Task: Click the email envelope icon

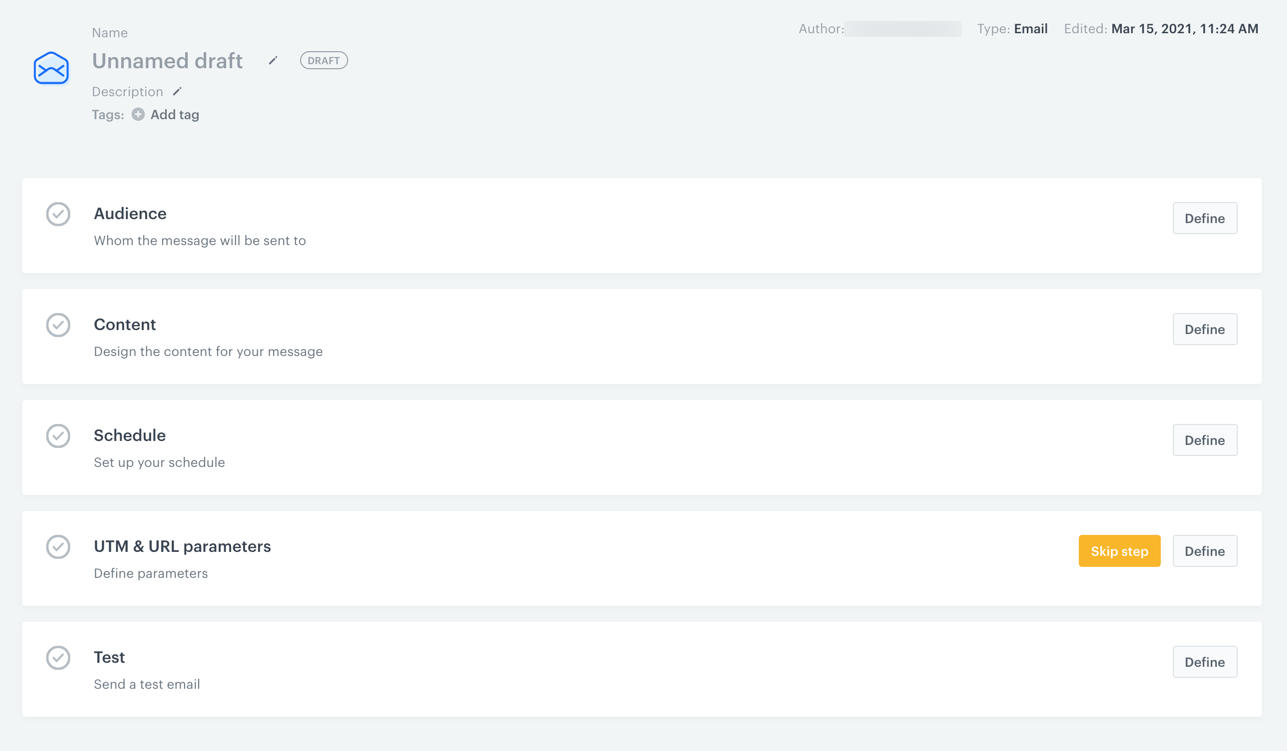Action: pos(51,68)
